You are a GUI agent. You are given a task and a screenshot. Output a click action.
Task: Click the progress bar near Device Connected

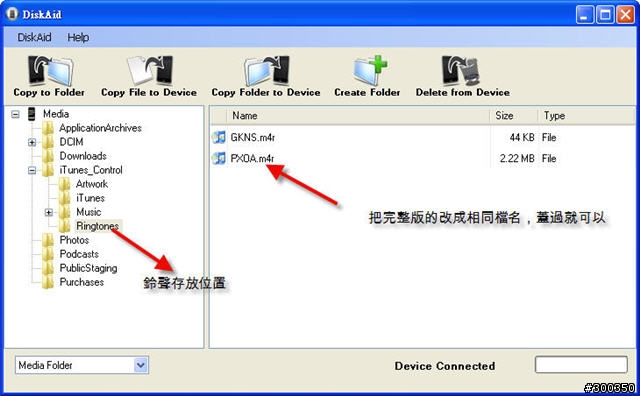tap(581, 365)
